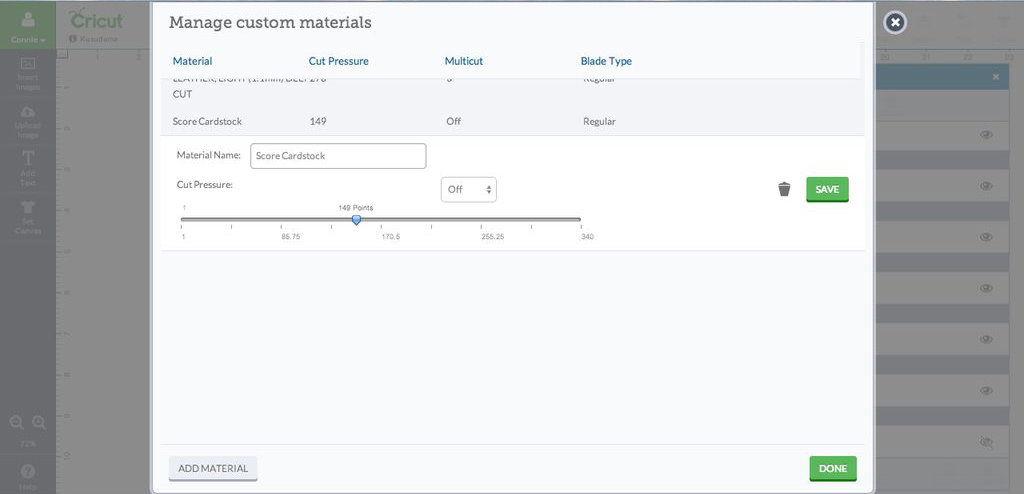
Task: Zoom in with the plus magnifier icon
Action: [39, 423]
